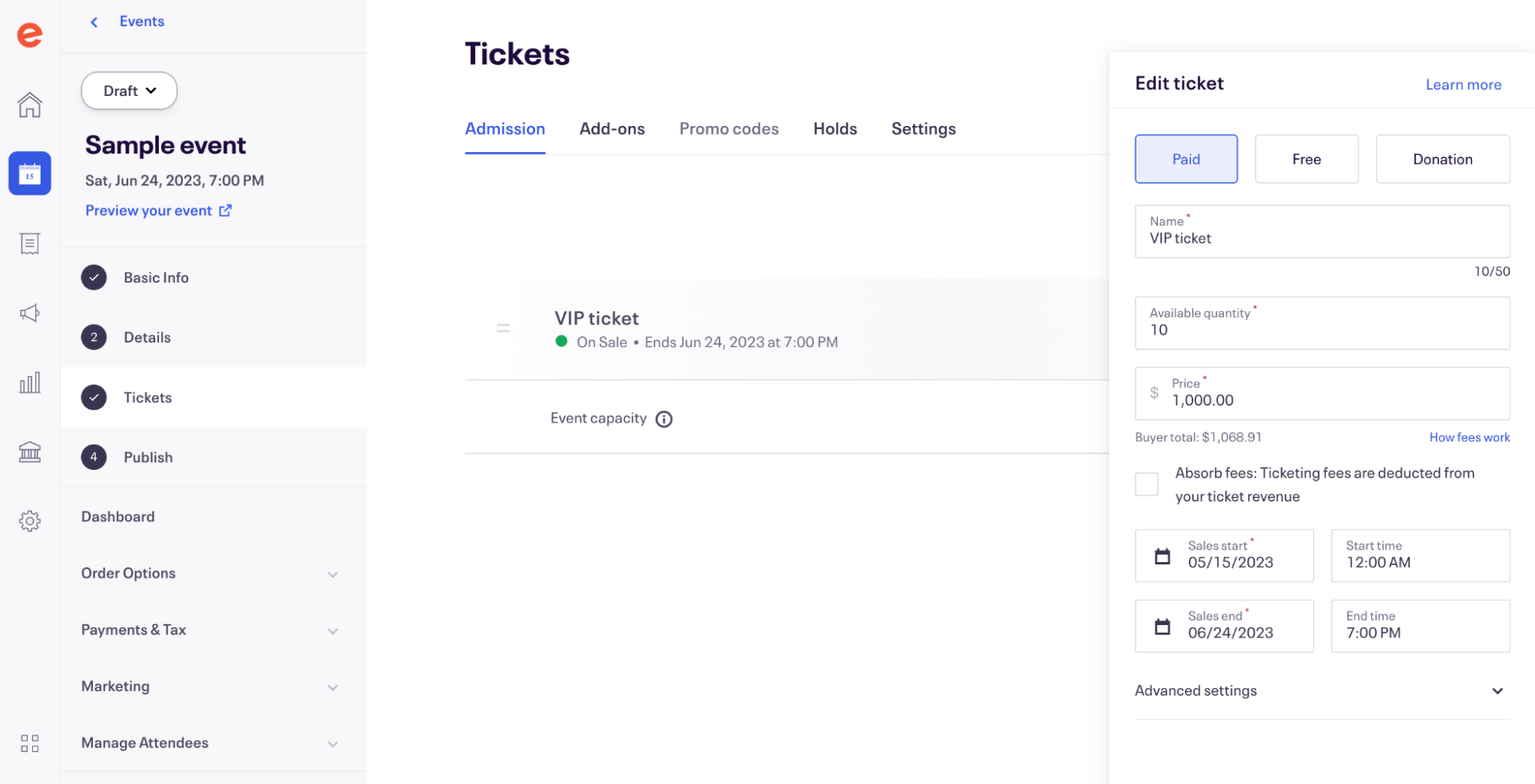Open the Orders receipt icon

tap(30, 243)
